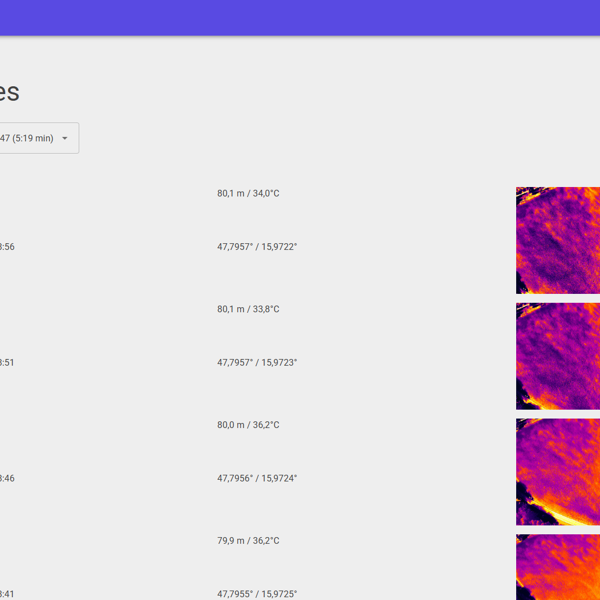Open the third thermal image thumbnail
The image size is (600, 600).
pyautogui.click(x=557, y=471)
